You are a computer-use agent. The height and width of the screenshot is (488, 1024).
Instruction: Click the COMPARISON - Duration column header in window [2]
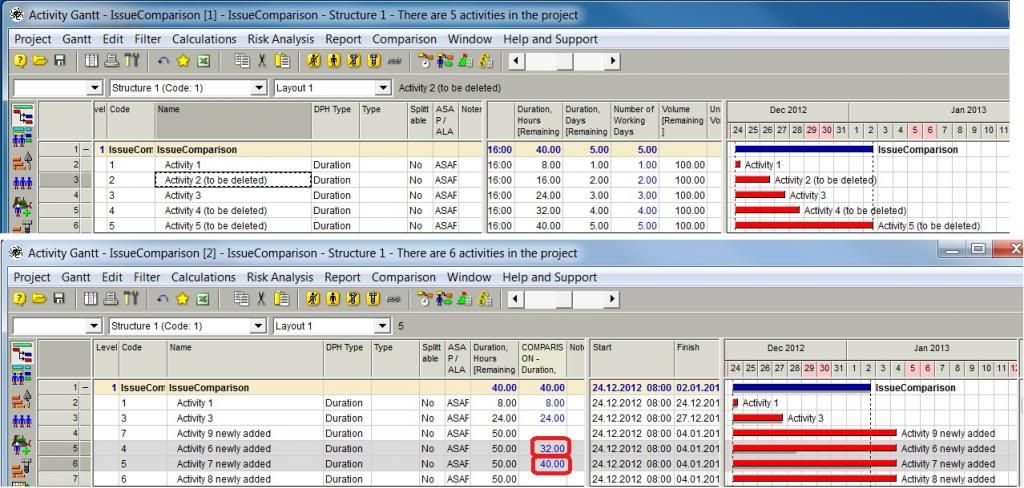(x=543, y=359)
